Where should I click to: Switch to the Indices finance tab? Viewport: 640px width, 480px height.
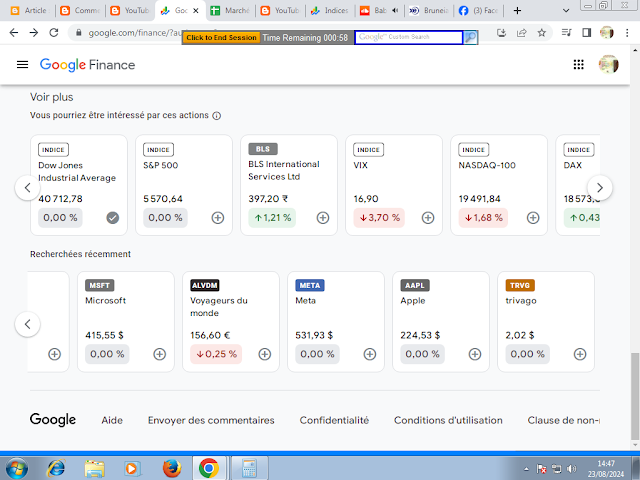pyautogui.click(x=331, y=11)
